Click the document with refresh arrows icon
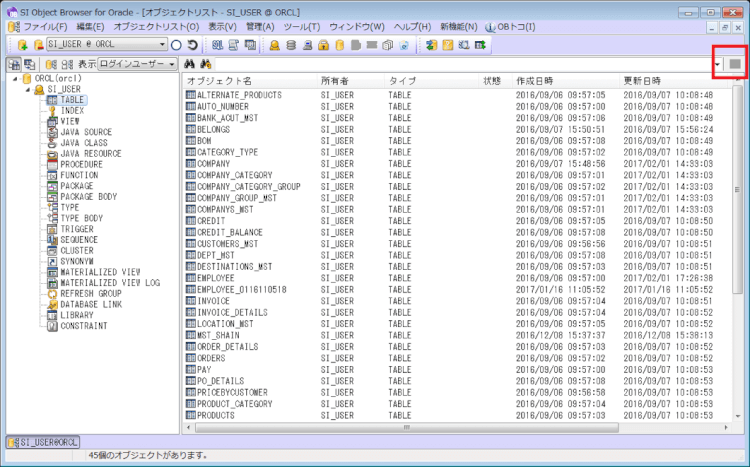The image size is (750, 467). click(x=404, y=45)
